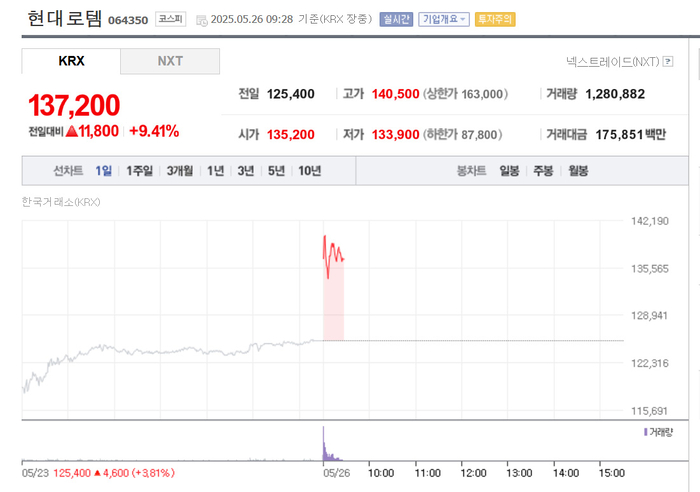Click the 거래대금 value 175,851백만

click(x=630, y=134)
